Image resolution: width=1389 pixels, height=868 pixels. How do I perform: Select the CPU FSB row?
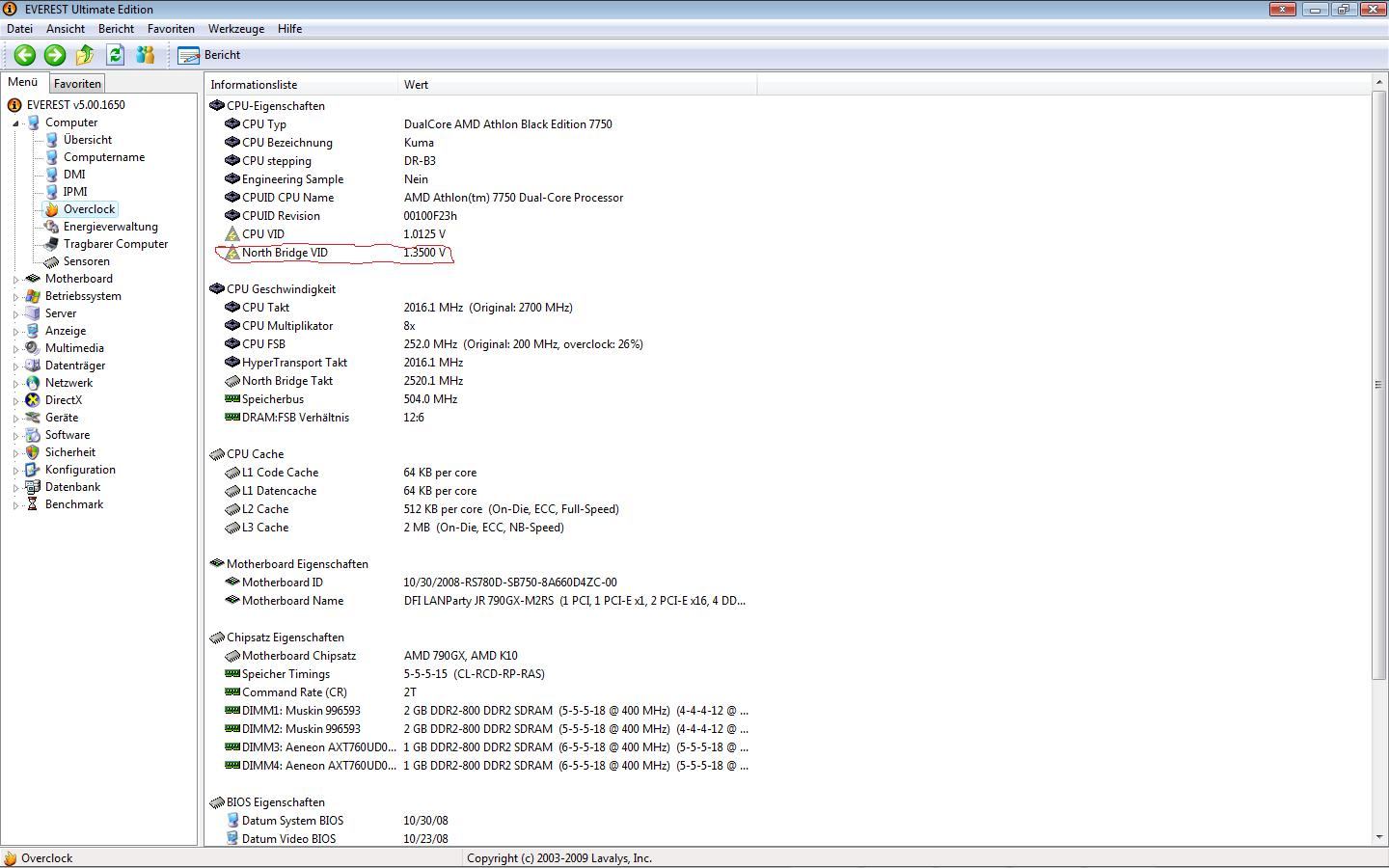point(482,344)
